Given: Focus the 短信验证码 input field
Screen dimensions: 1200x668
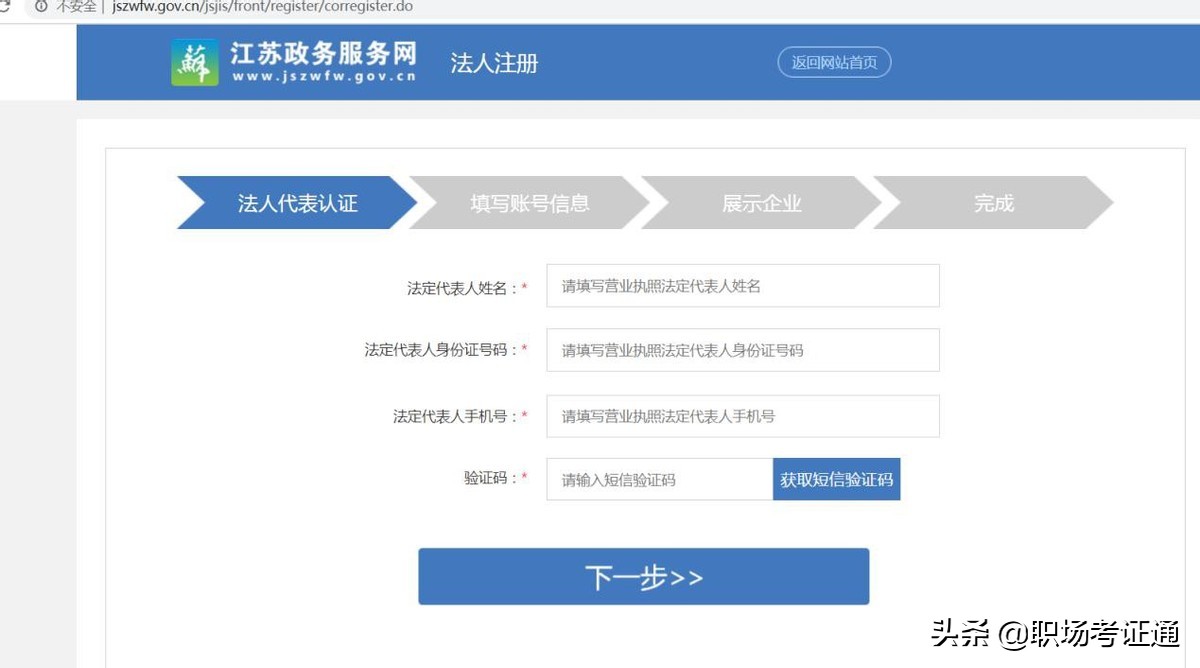Looking at the screenshot, I should coord(659,479).
